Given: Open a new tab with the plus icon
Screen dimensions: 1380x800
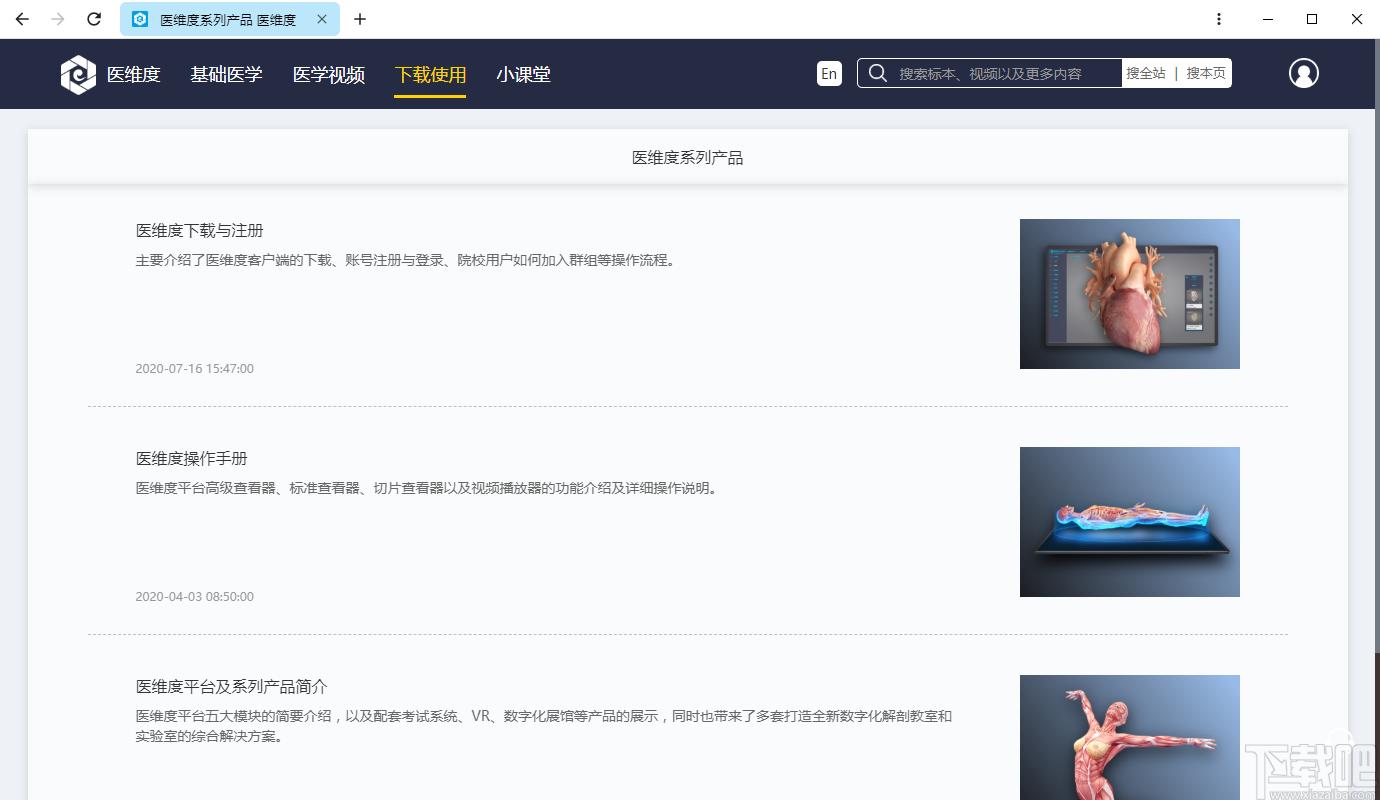Looking at the screenshot, I should tap(360, 19).
